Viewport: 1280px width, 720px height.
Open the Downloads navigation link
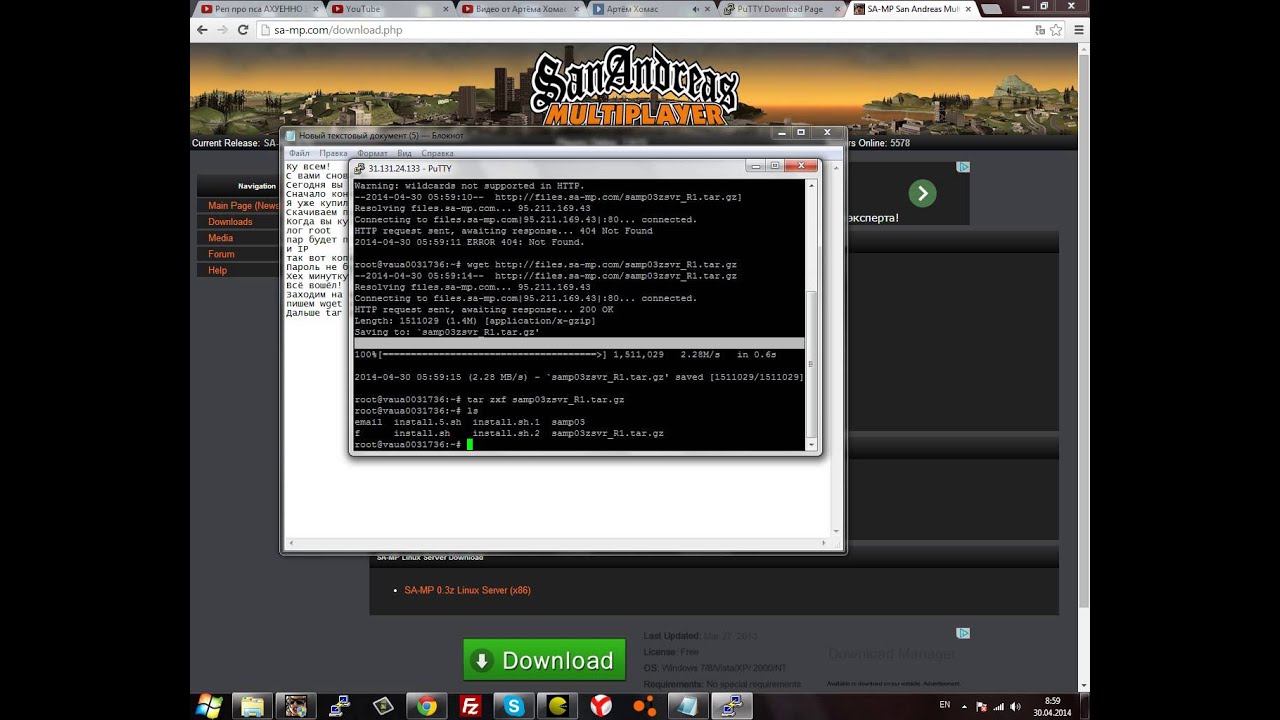point(230,222)
